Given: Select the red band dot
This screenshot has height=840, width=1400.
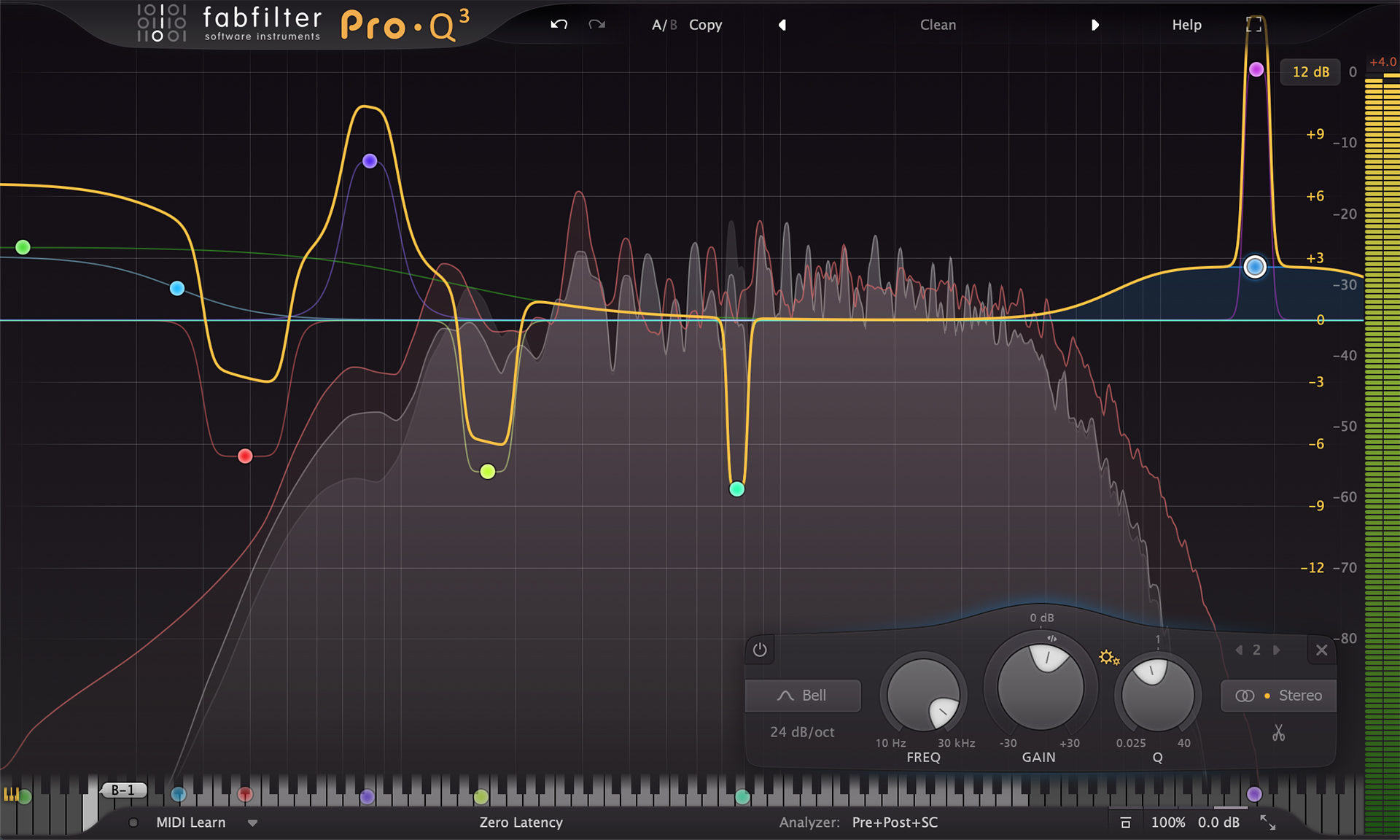Looking at the screenshot, I should 245,456.
